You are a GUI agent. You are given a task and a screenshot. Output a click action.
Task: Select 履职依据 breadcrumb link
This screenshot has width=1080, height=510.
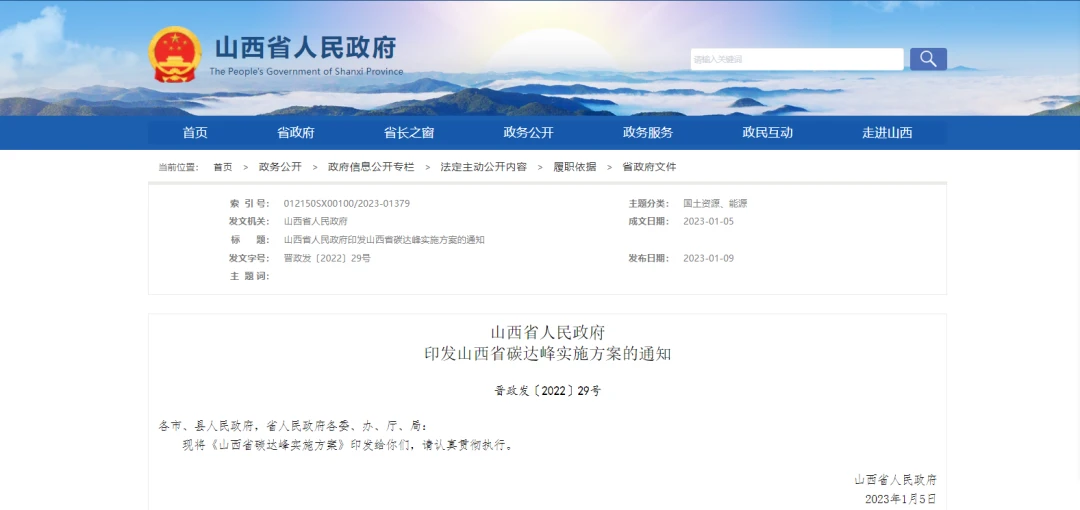574,167
